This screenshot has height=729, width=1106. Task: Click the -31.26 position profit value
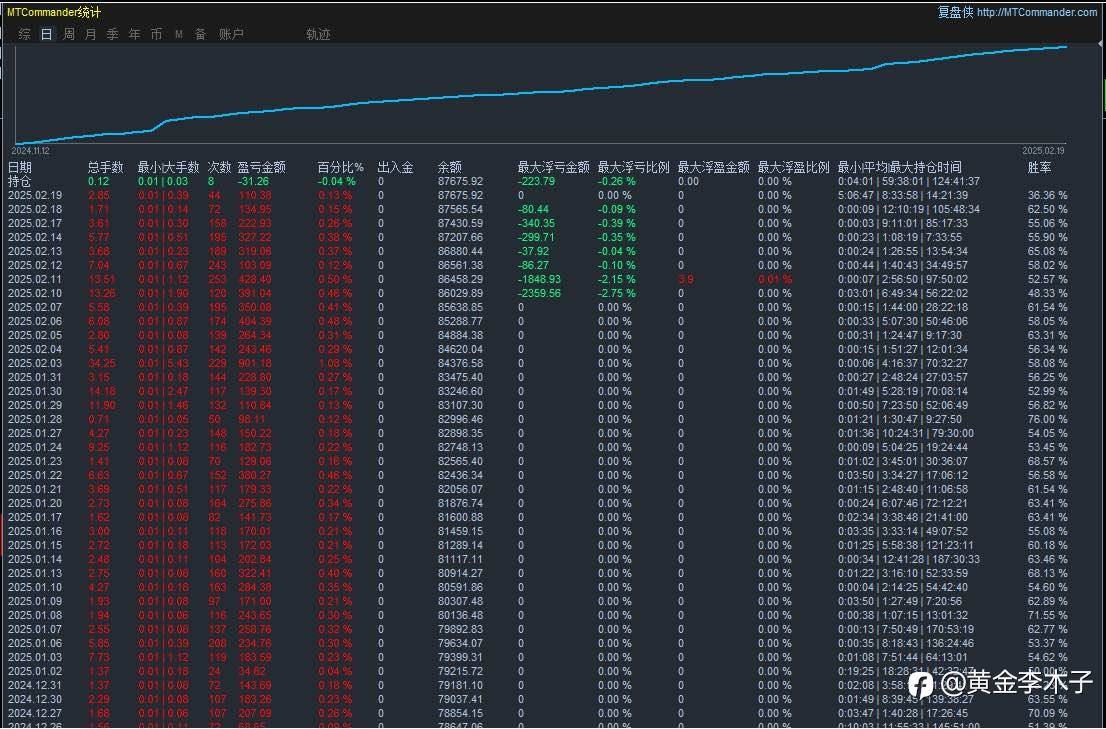click(253, 181)
